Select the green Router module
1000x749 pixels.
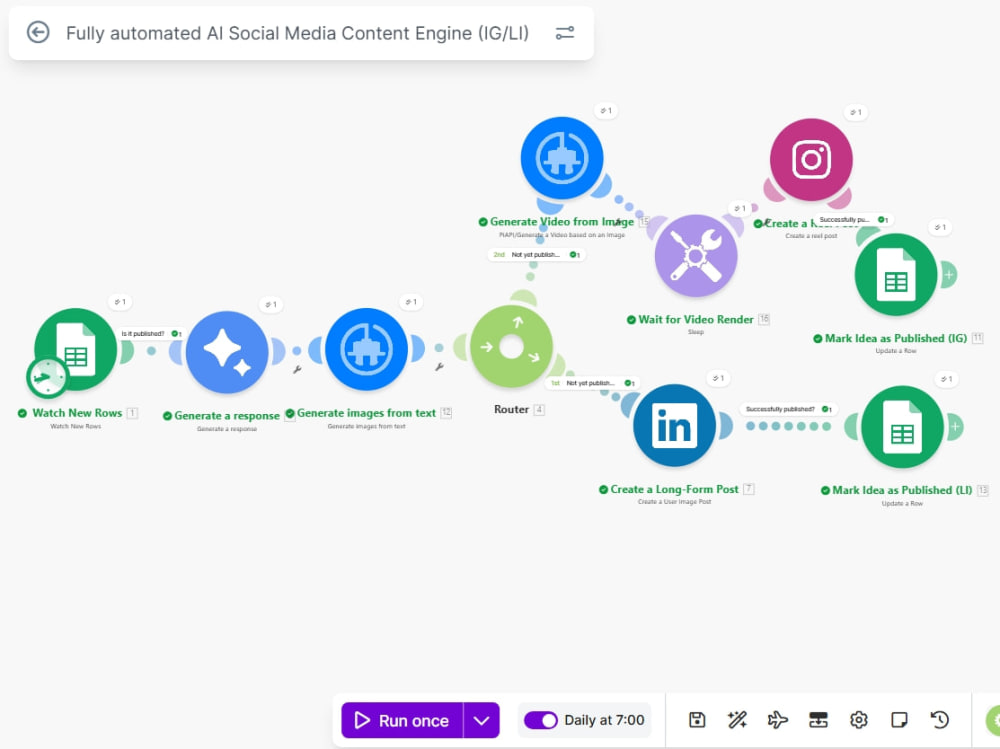(x=511, y=346)
